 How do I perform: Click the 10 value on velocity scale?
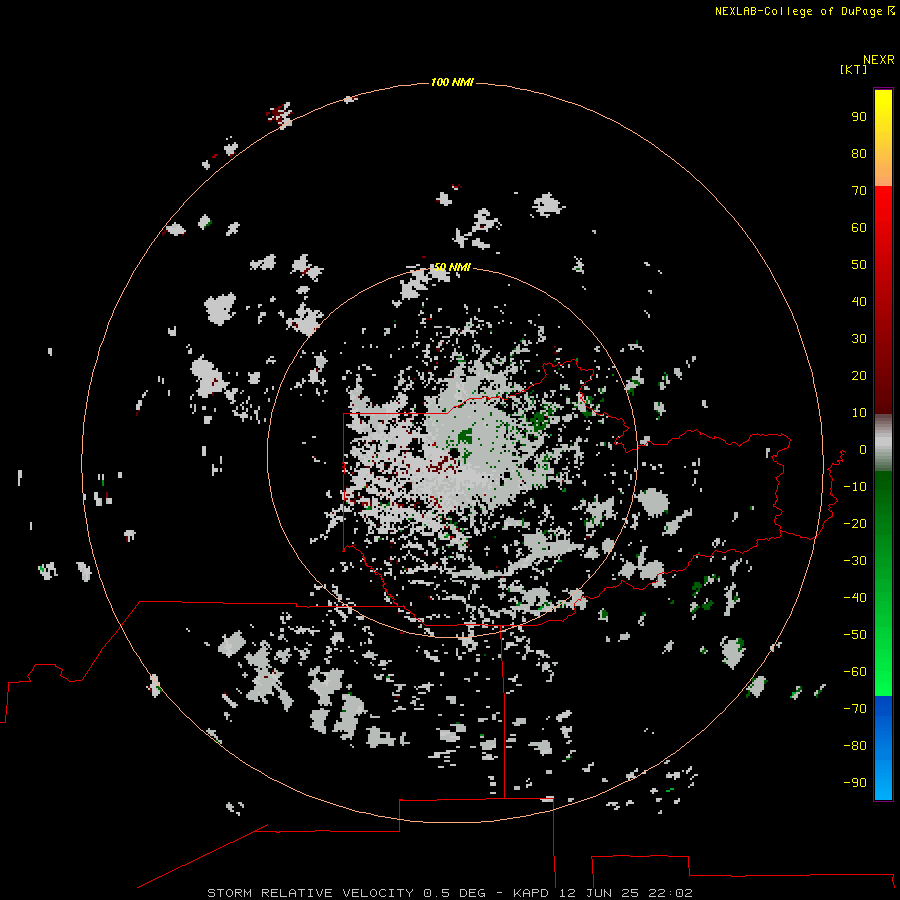click(x=859, y=413)
